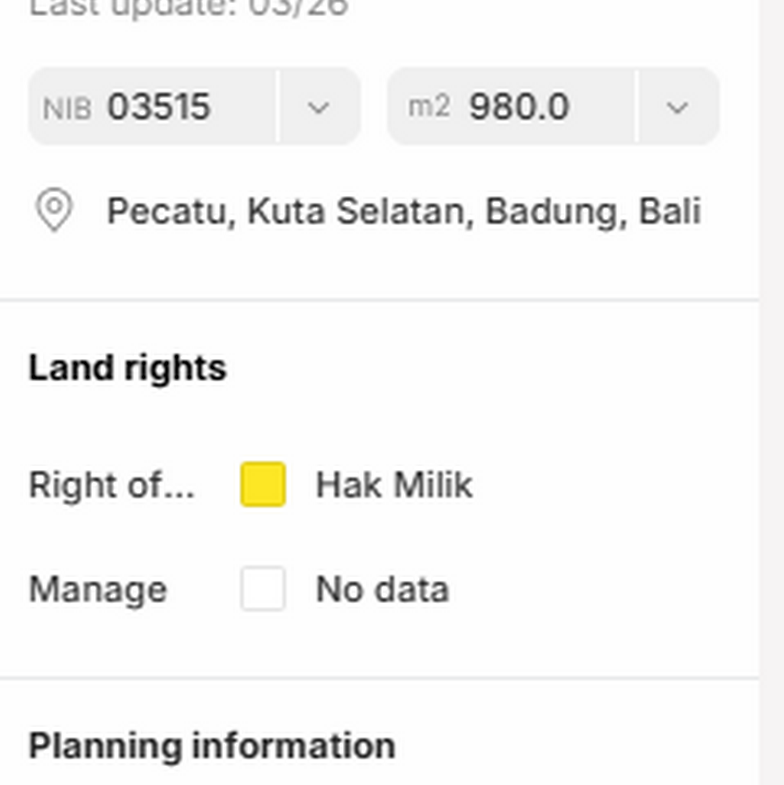Image resolution: width=784 pixels, height=785 pixels.
Task: Open the m2 area dropdown arrow
Action: [x=677, y=107]
